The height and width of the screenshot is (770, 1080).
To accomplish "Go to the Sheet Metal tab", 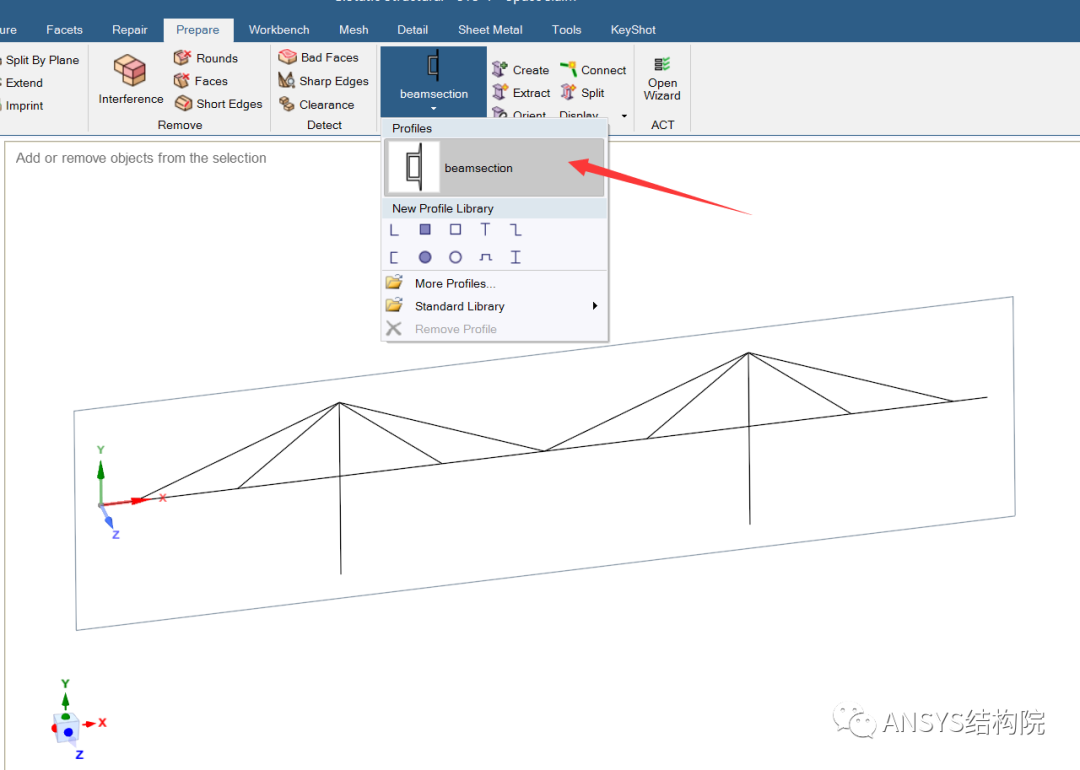I will coord(490,30).
